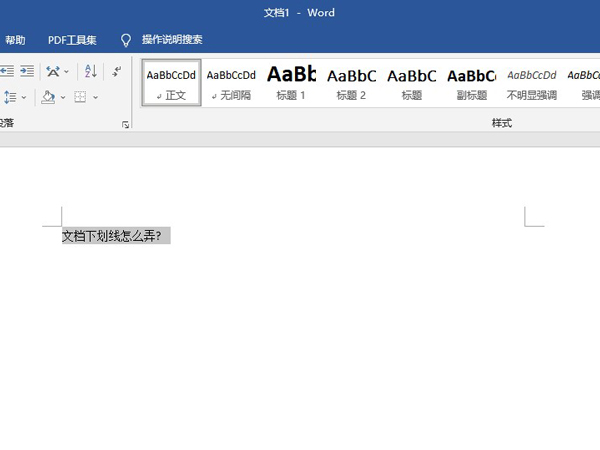Screen dimensions: 600x450
Task: Click the Asian layout (中文版式) icon
Action: (53, 71)
